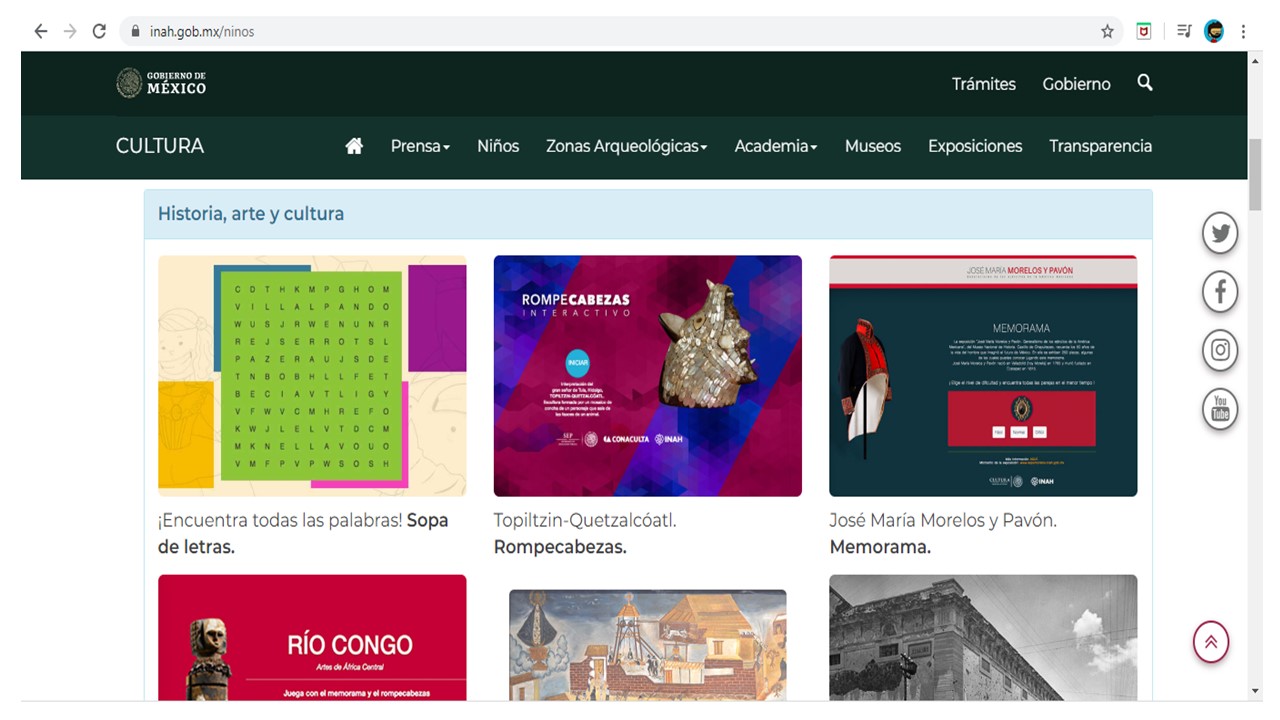Open the painted village scene thumbnail

[648, 644]
